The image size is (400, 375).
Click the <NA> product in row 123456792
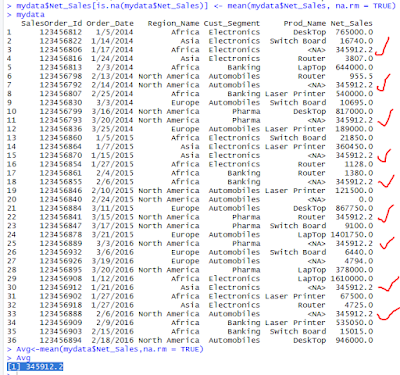coord(317,85)
